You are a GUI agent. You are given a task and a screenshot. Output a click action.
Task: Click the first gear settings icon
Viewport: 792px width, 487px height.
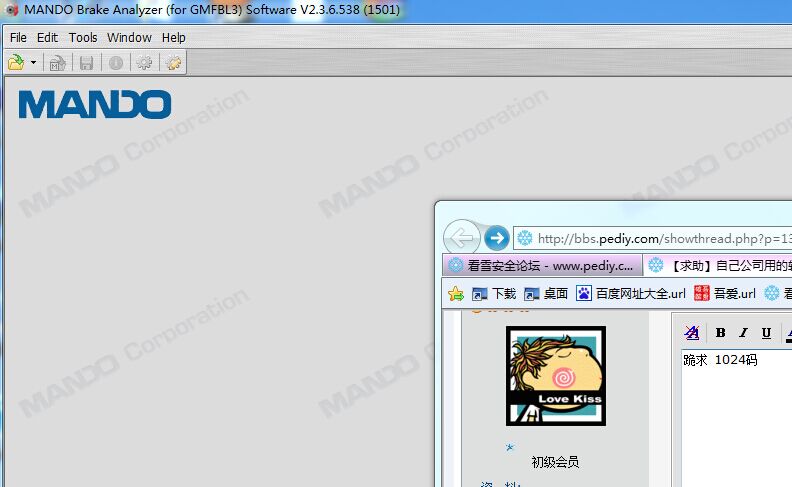pyautogui.click(x=144, y=63)
